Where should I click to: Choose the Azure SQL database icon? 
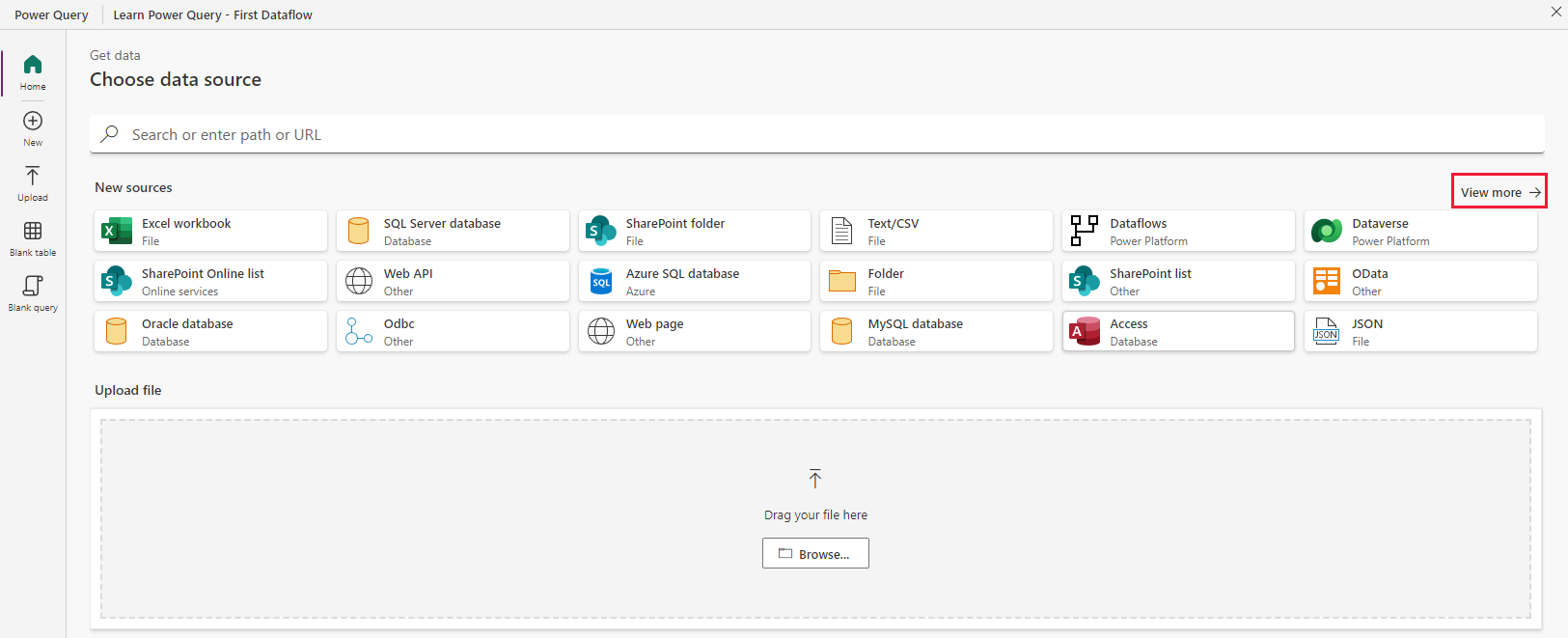click(x=601, y=281)
